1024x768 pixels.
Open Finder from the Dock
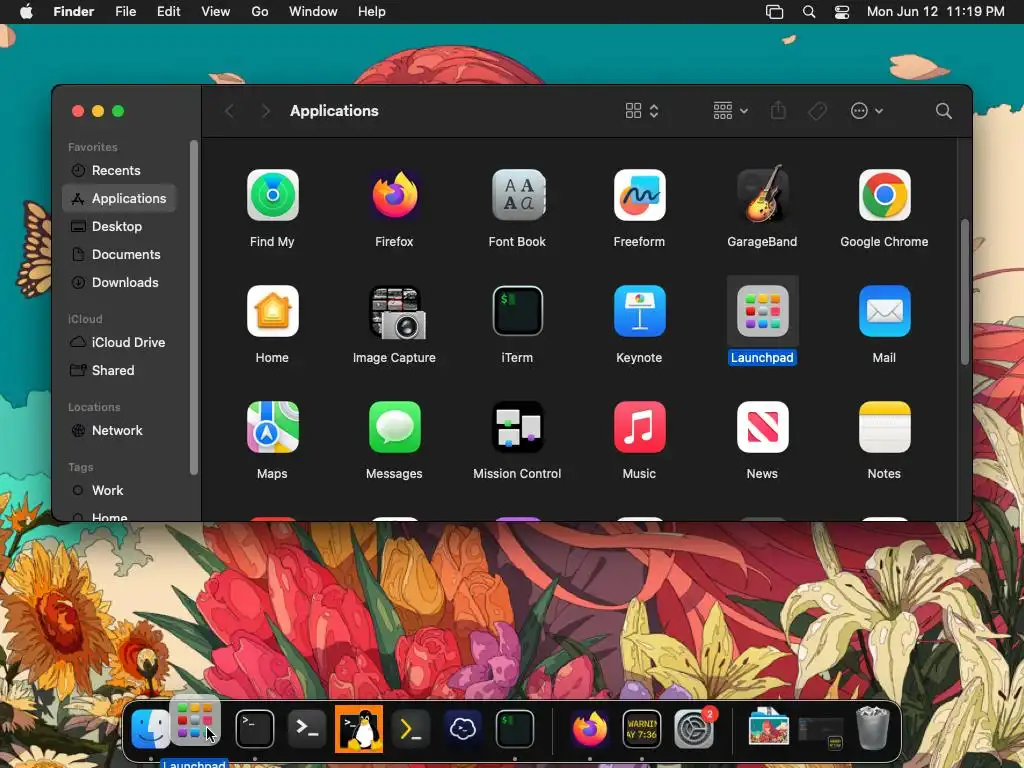[150, 729]
